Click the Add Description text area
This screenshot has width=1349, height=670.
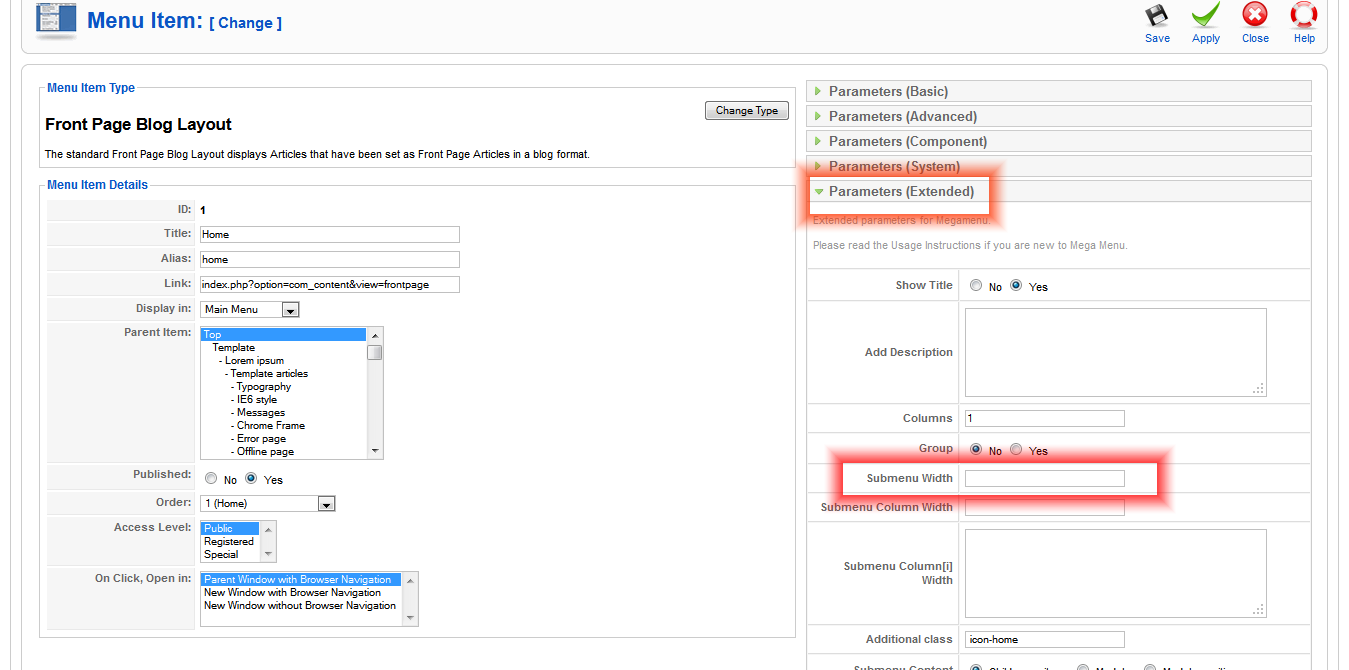point(1116,352)
